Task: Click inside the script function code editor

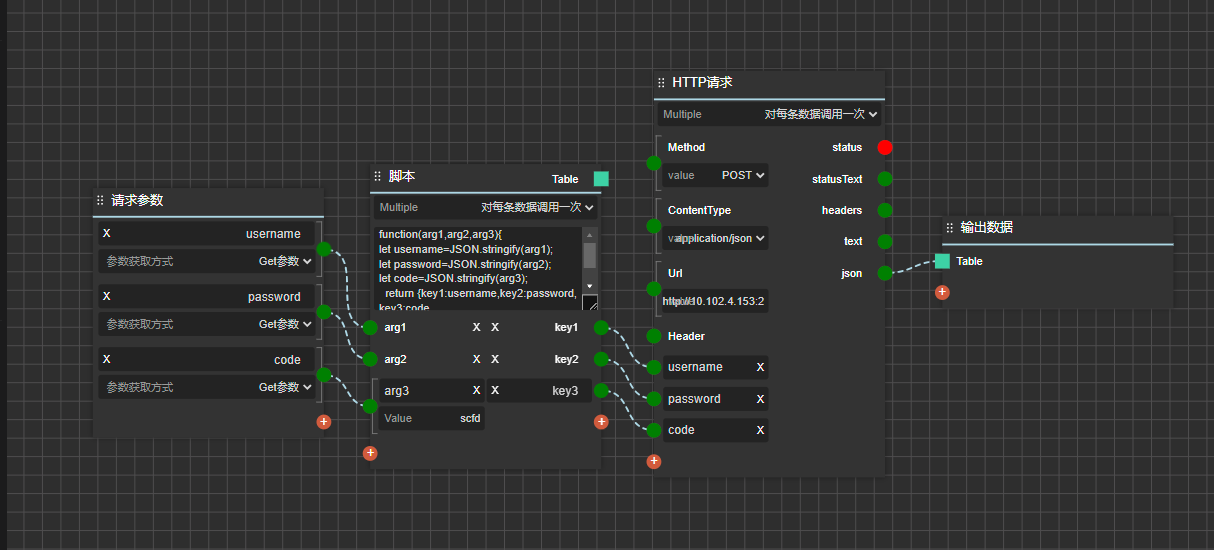Action: coord(475,270)
